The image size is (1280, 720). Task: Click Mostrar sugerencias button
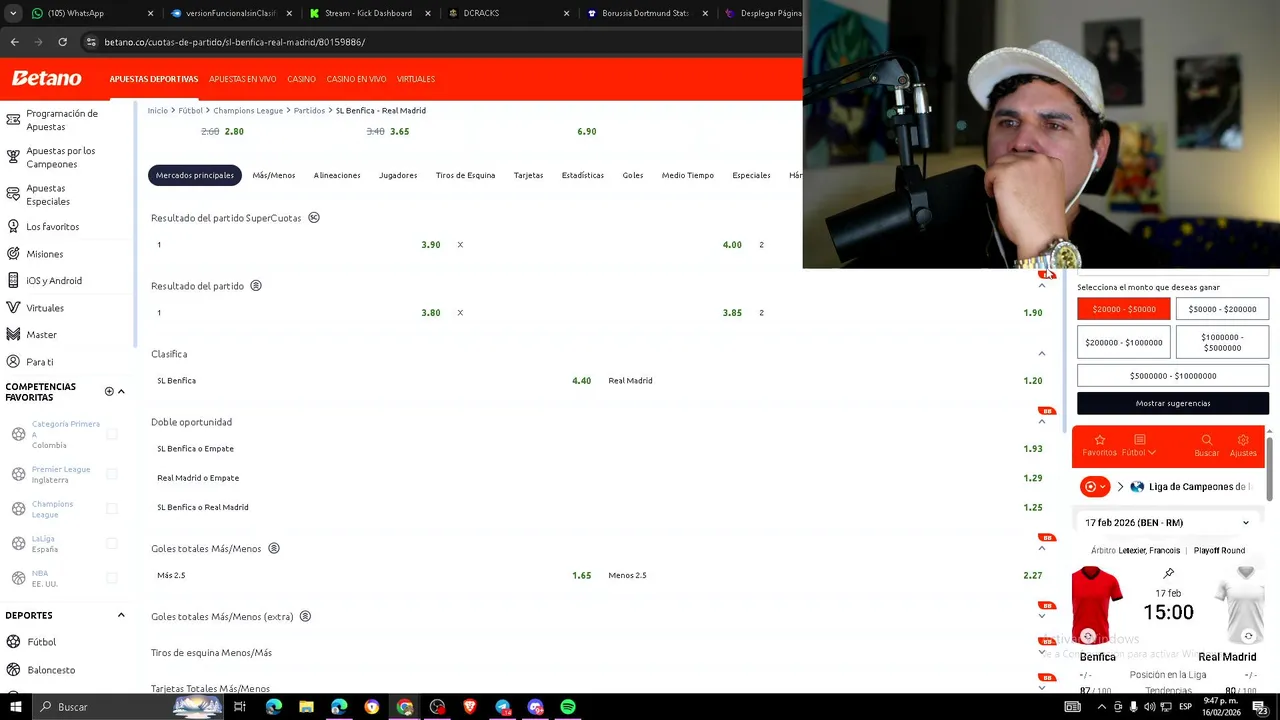click(x=1173, y=403)
